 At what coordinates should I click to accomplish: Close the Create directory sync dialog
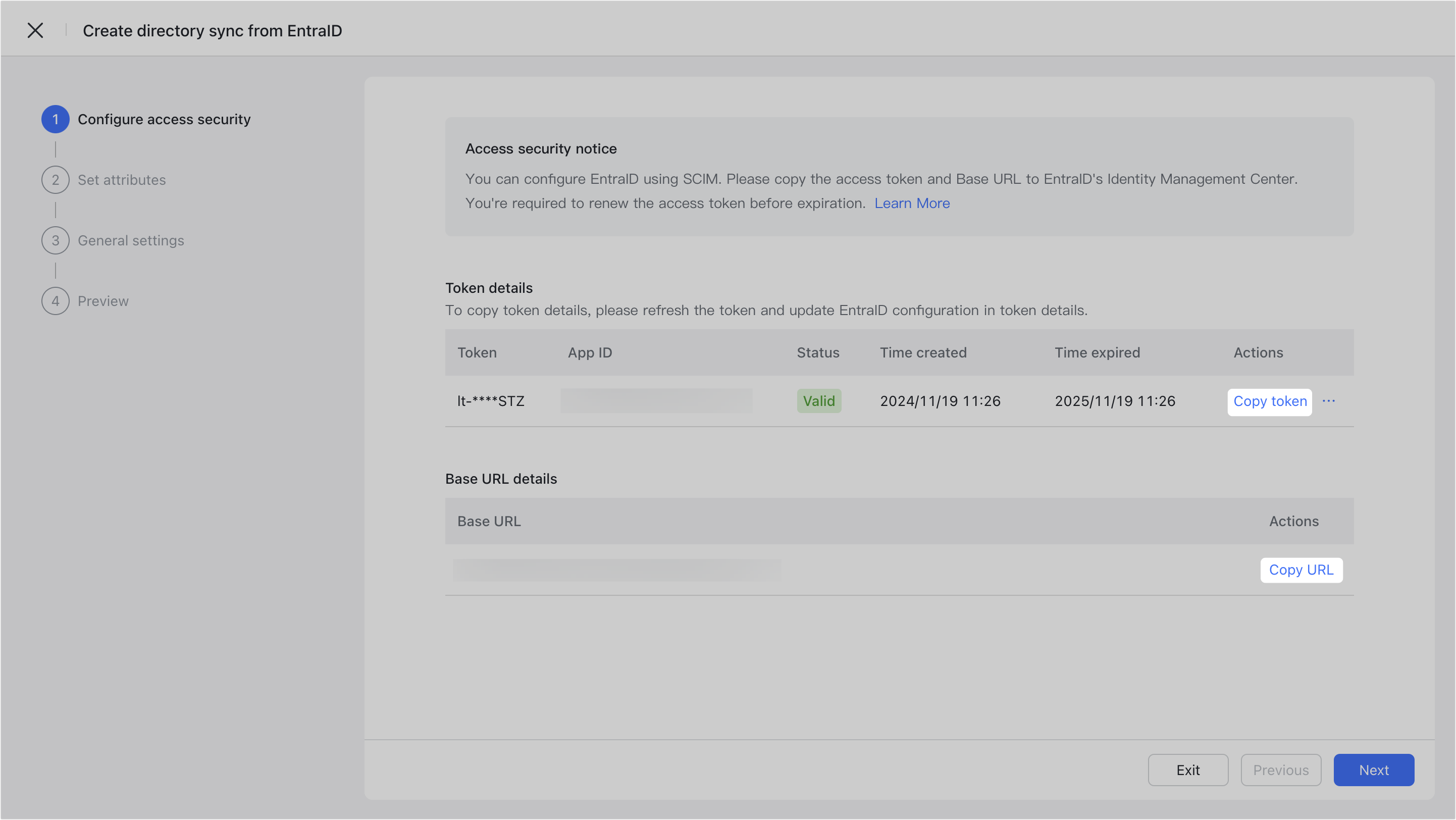[35, 30]
